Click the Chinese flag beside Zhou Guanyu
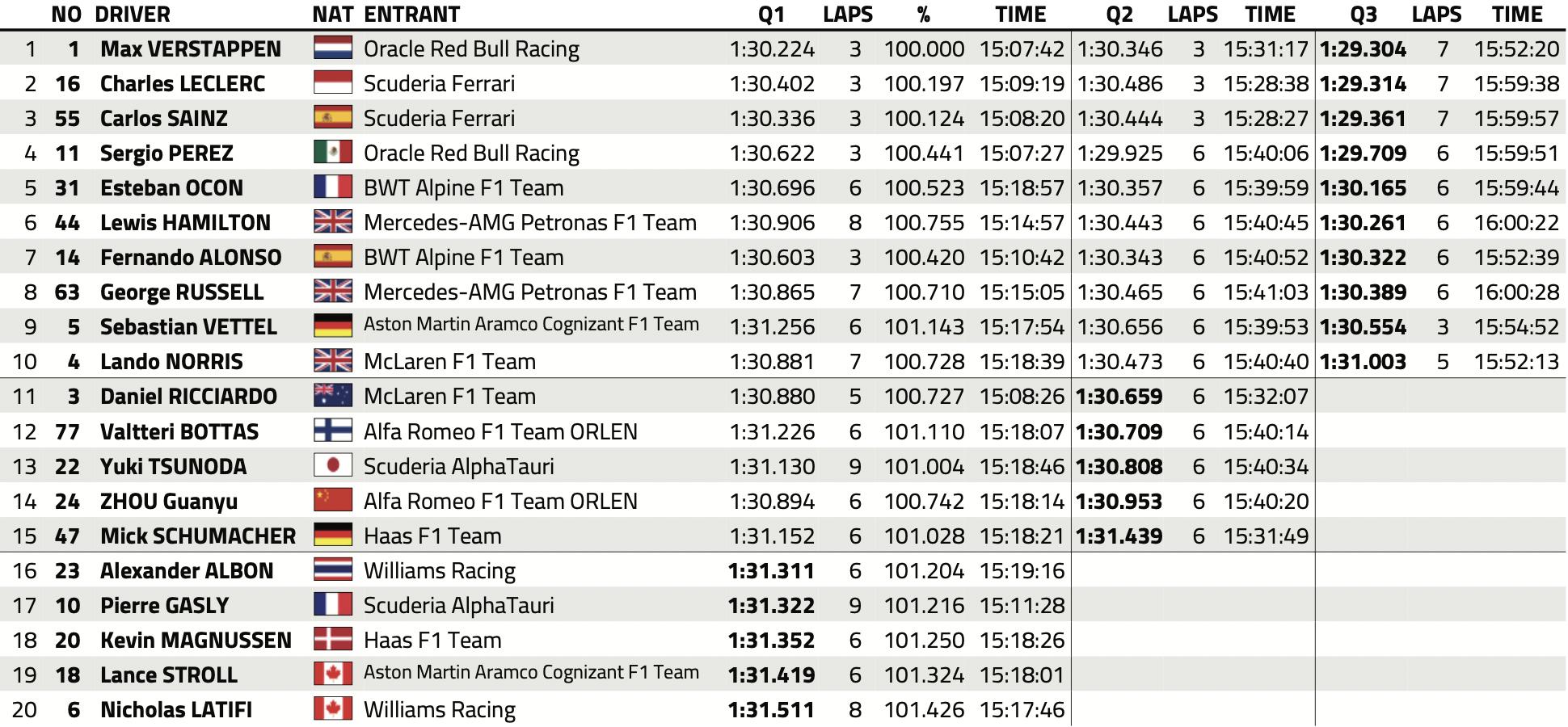Viewport: 1568px width, 727px height. point(333,501)
